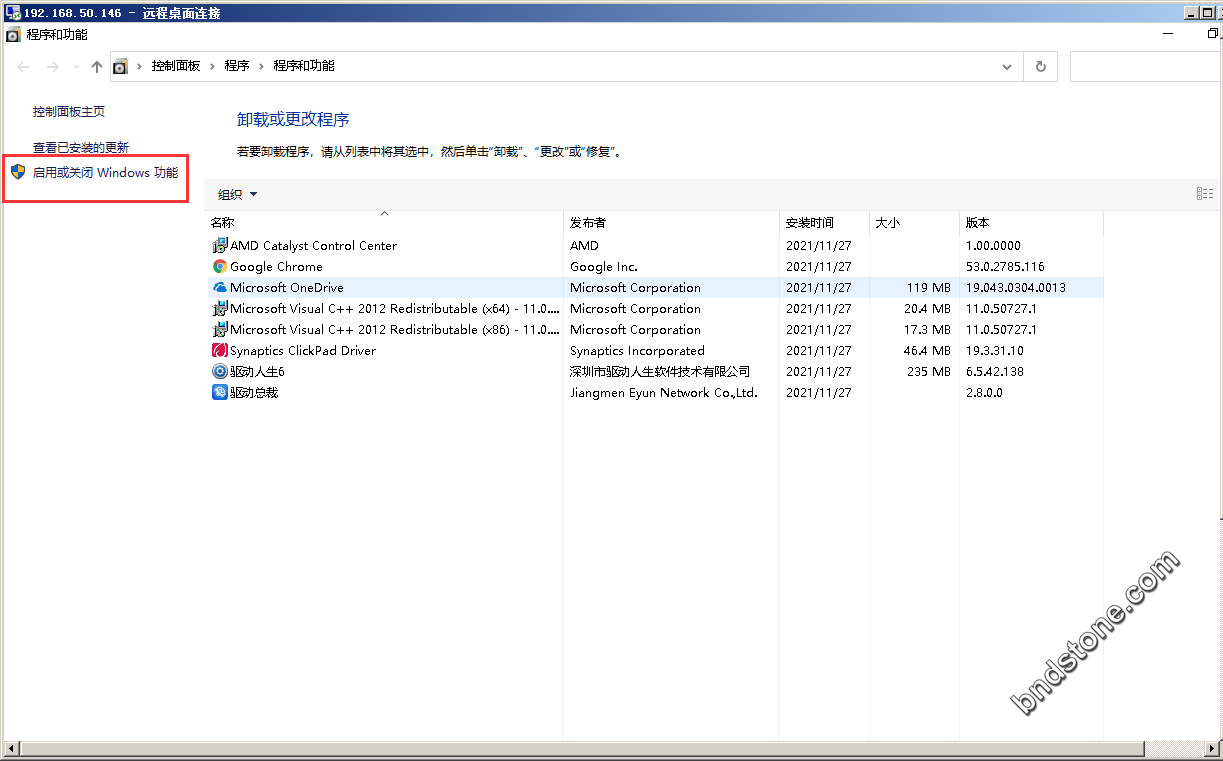Viewport: 1223px width, 761px height.
Task: Open 控制面板主页 link
Action: click(69, 112)
